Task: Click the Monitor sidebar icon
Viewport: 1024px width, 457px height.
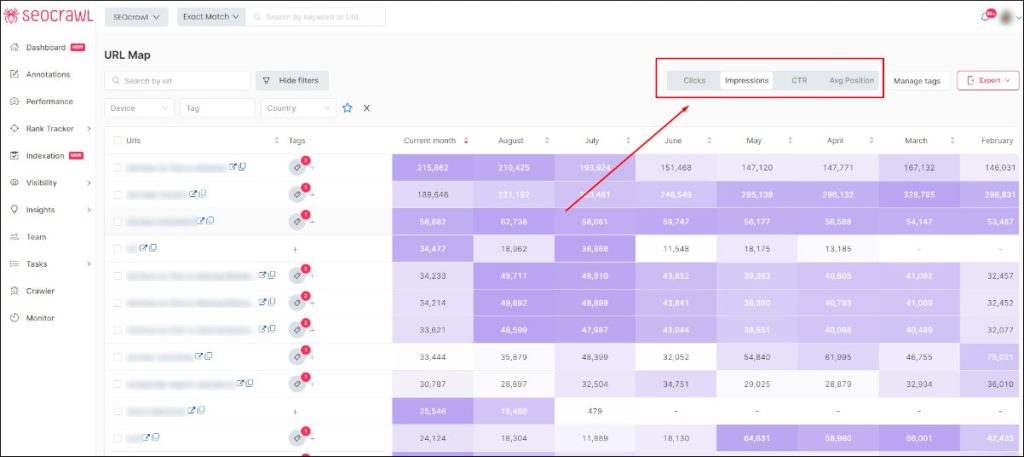Action: [x=14, y=318]
